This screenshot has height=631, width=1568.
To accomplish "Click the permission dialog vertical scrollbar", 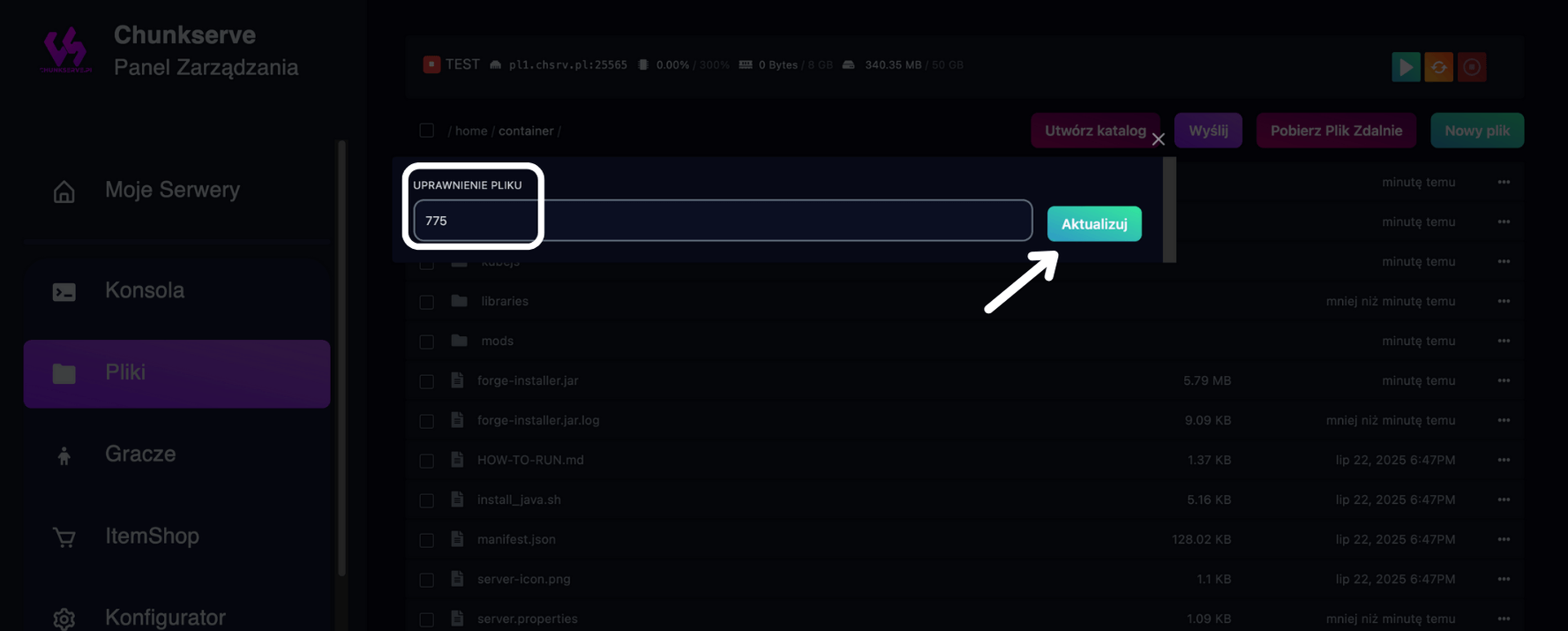I will coord(1169,210).
